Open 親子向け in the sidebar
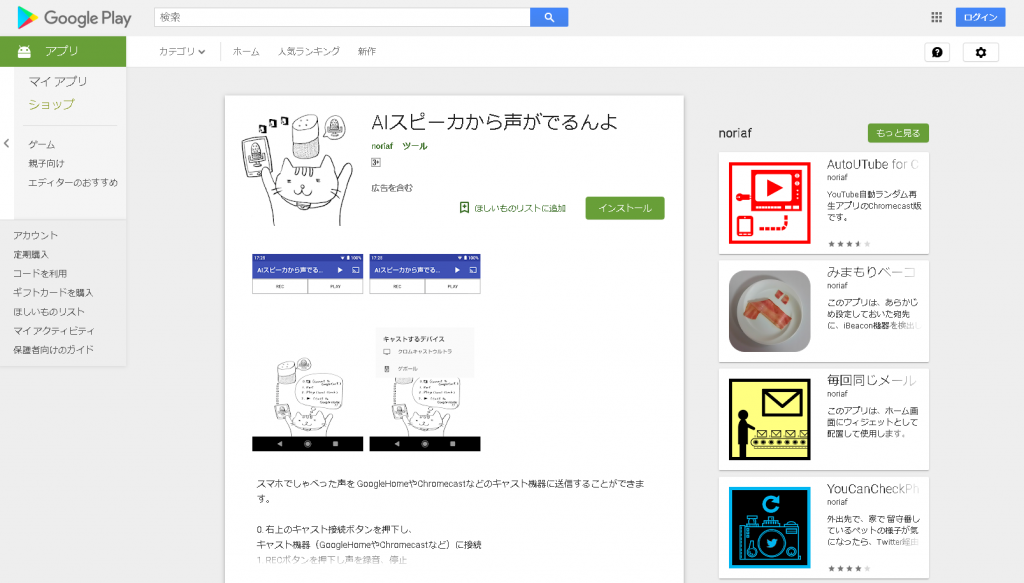Screen dimensions: 1024x583 click(46, 163)
